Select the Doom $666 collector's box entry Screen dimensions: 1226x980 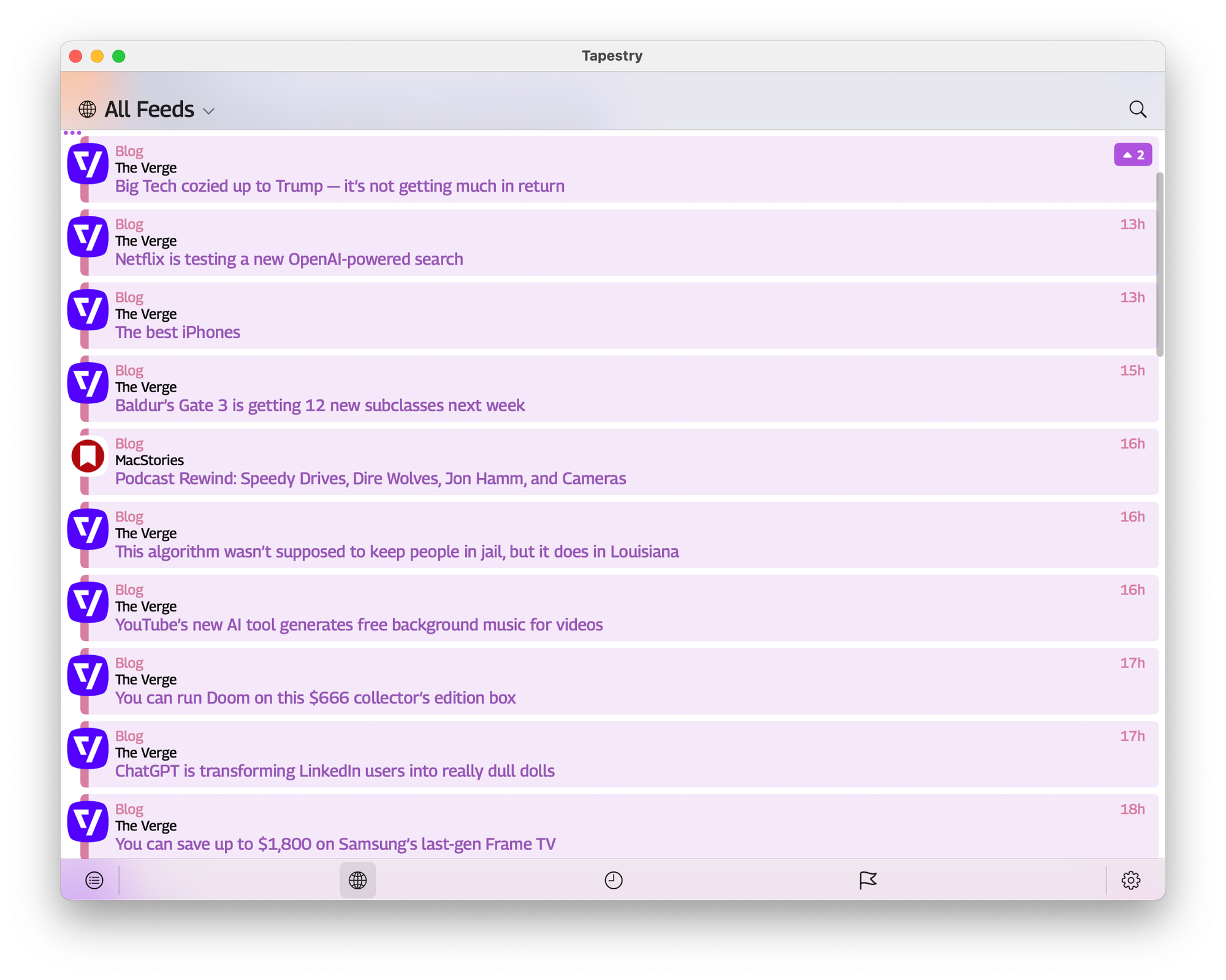click(x=315, y=697)
